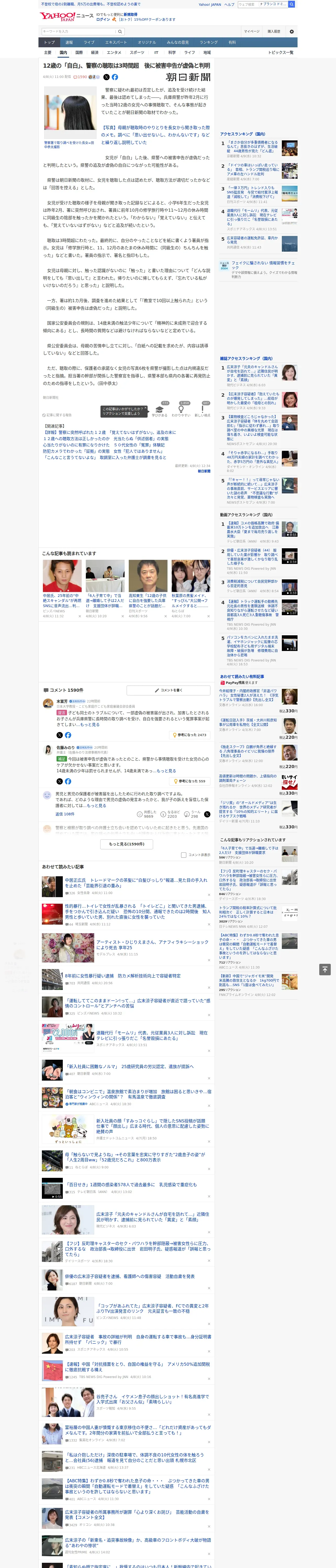Click the コメントを書く button
The width and height of the screenshot is (336, 1568).
168,690
